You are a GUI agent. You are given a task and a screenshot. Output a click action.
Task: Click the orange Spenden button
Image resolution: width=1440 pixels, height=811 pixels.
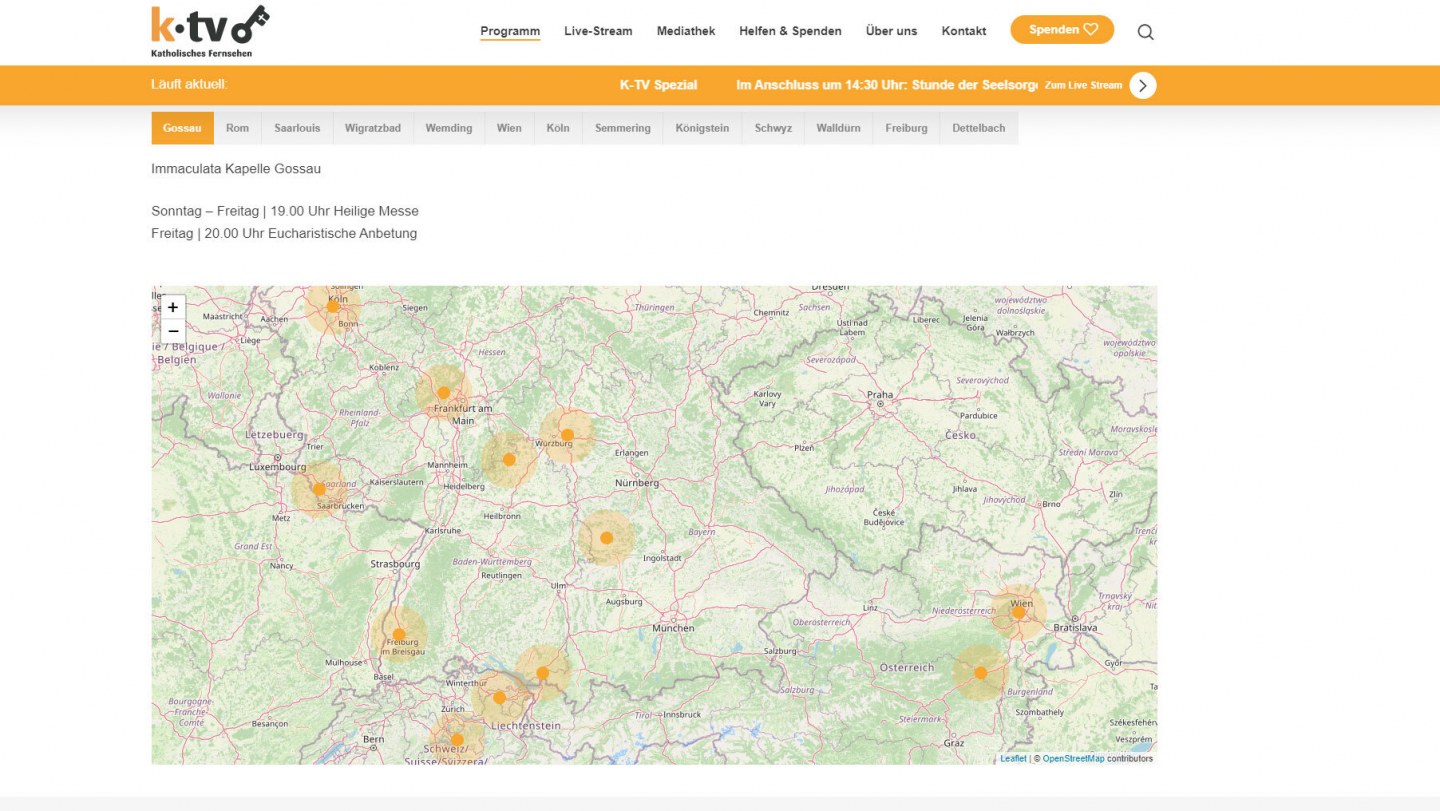click(1062, 29)
